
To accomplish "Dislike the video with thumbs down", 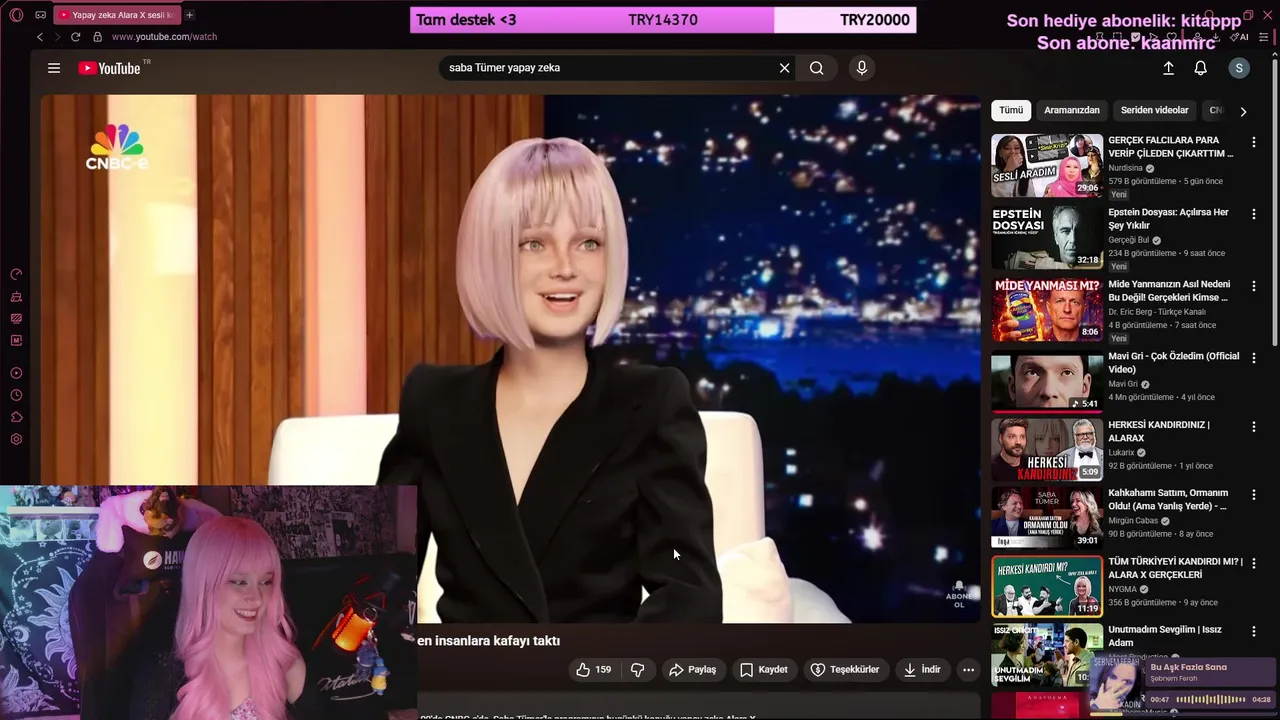I will tap(637, 670).
